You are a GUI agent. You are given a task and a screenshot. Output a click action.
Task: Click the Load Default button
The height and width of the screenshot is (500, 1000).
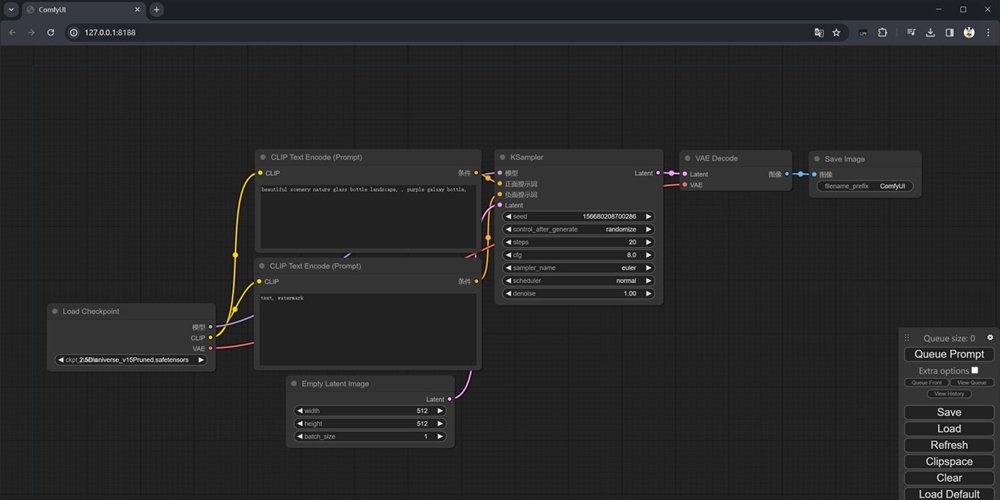tap(949, 494)
